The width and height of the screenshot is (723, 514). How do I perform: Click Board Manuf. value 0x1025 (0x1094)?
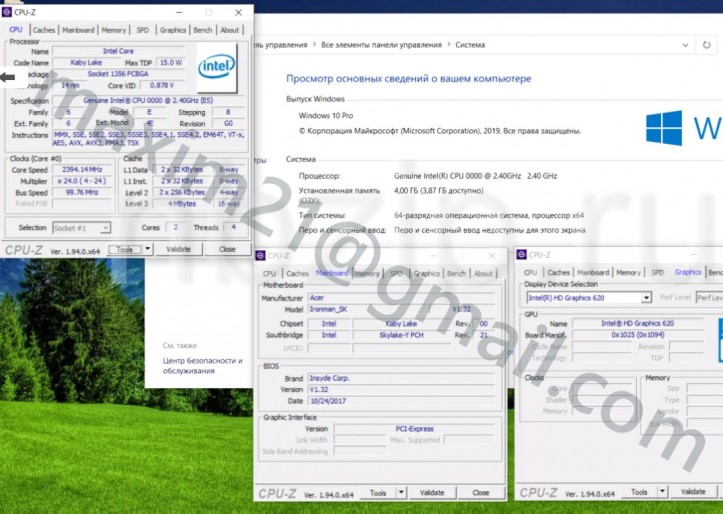[638, 335]
